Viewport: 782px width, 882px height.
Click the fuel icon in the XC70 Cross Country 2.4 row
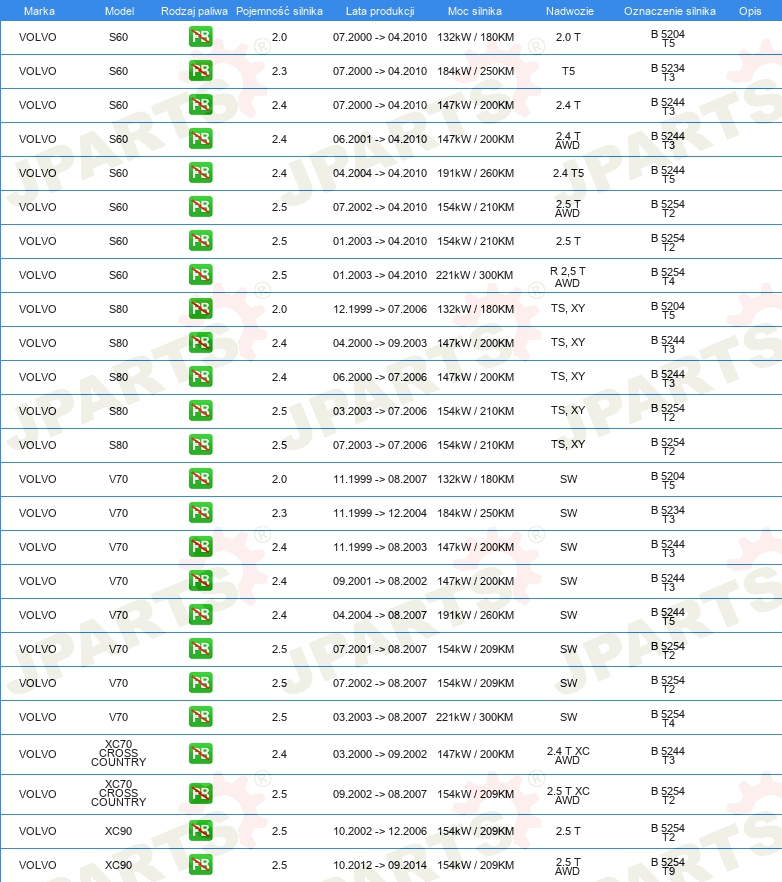pyautogui.click(x=201, y=754)
